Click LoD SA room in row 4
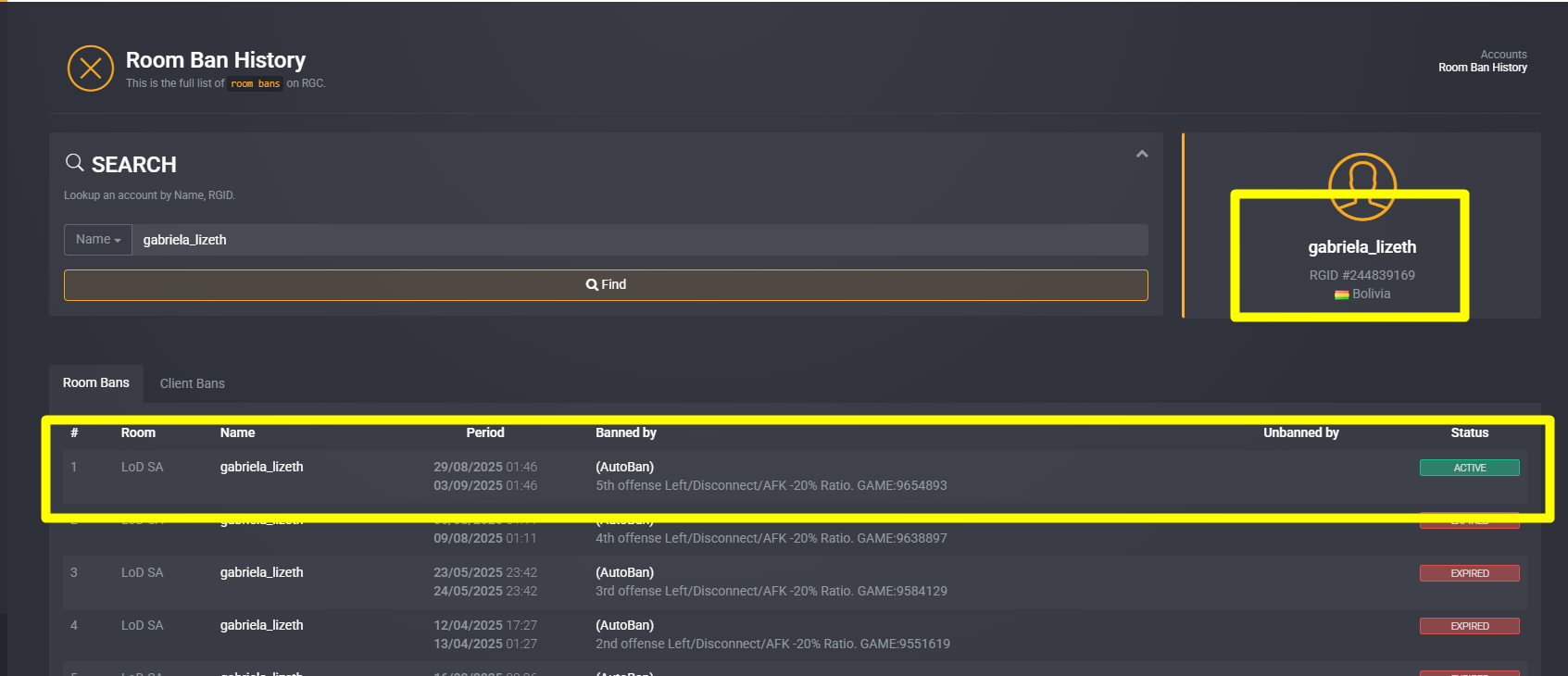This screenshot has width=1568, height=676. [142, 625]
